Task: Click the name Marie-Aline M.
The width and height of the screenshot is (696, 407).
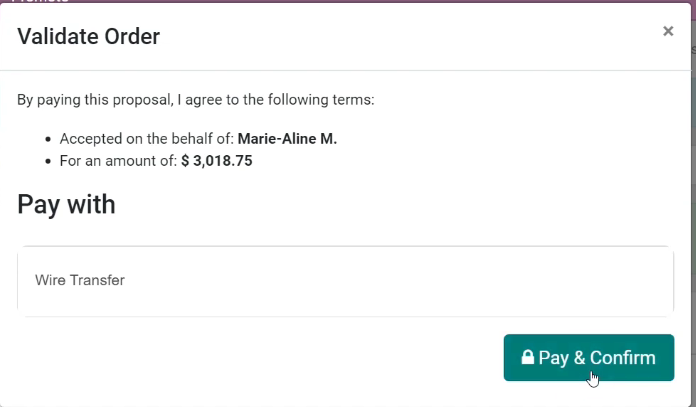Action: [287, 139]
